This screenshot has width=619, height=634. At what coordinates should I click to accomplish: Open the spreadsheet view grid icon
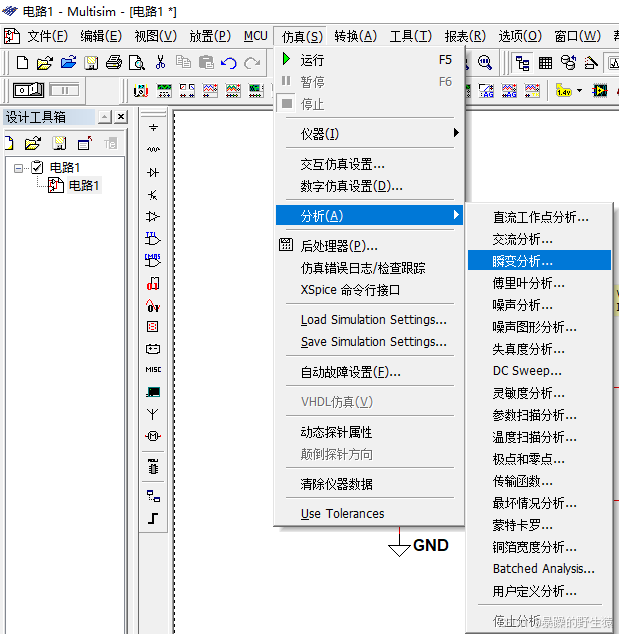click(545, 63)
